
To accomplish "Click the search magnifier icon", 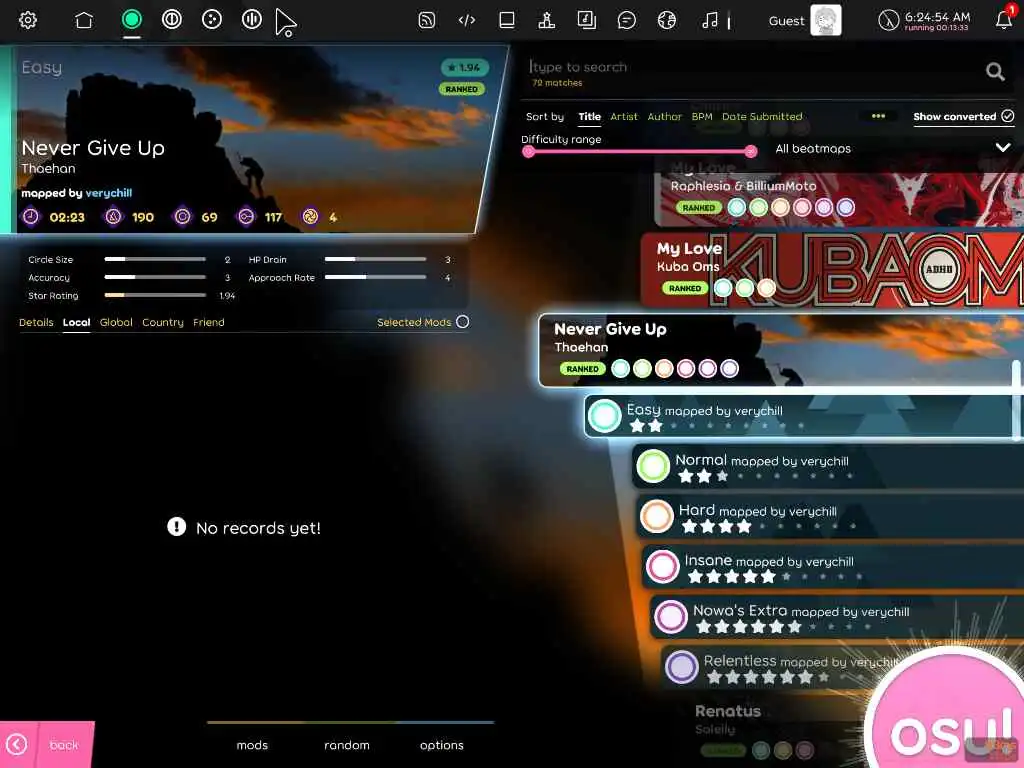I will click(995, 71).
